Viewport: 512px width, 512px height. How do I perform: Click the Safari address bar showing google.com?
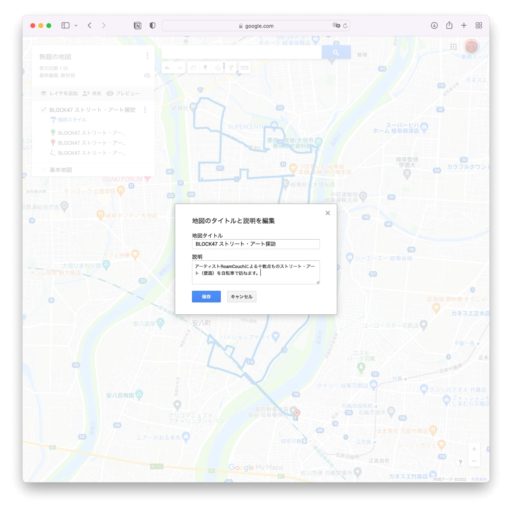point(256,26)
